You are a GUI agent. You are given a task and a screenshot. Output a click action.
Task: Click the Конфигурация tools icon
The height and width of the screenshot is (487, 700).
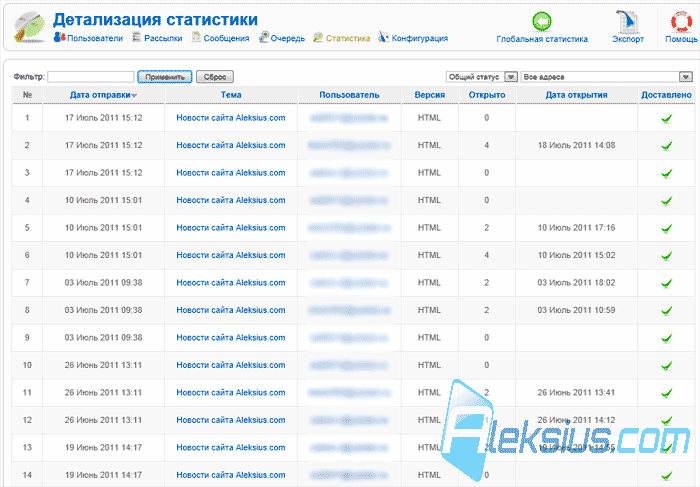383,37
